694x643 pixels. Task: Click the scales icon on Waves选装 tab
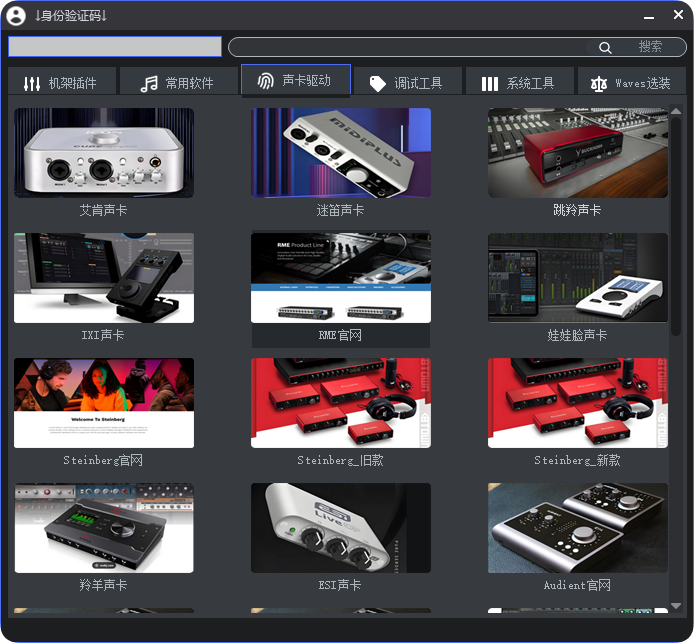click(598, 84)
